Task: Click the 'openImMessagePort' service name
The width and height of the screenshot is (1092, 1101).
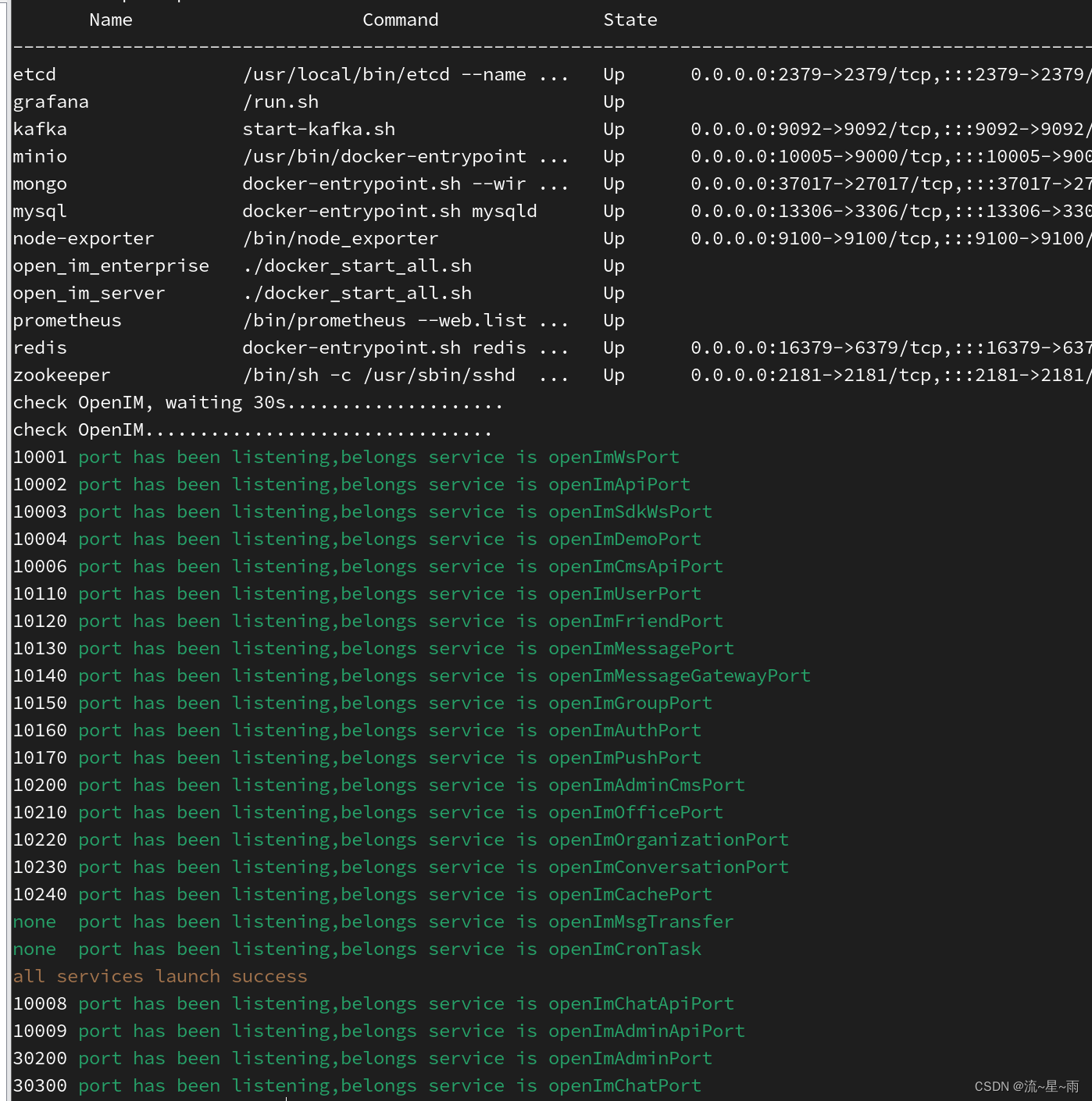Action: pyautogui.click(x=641, y=649)
